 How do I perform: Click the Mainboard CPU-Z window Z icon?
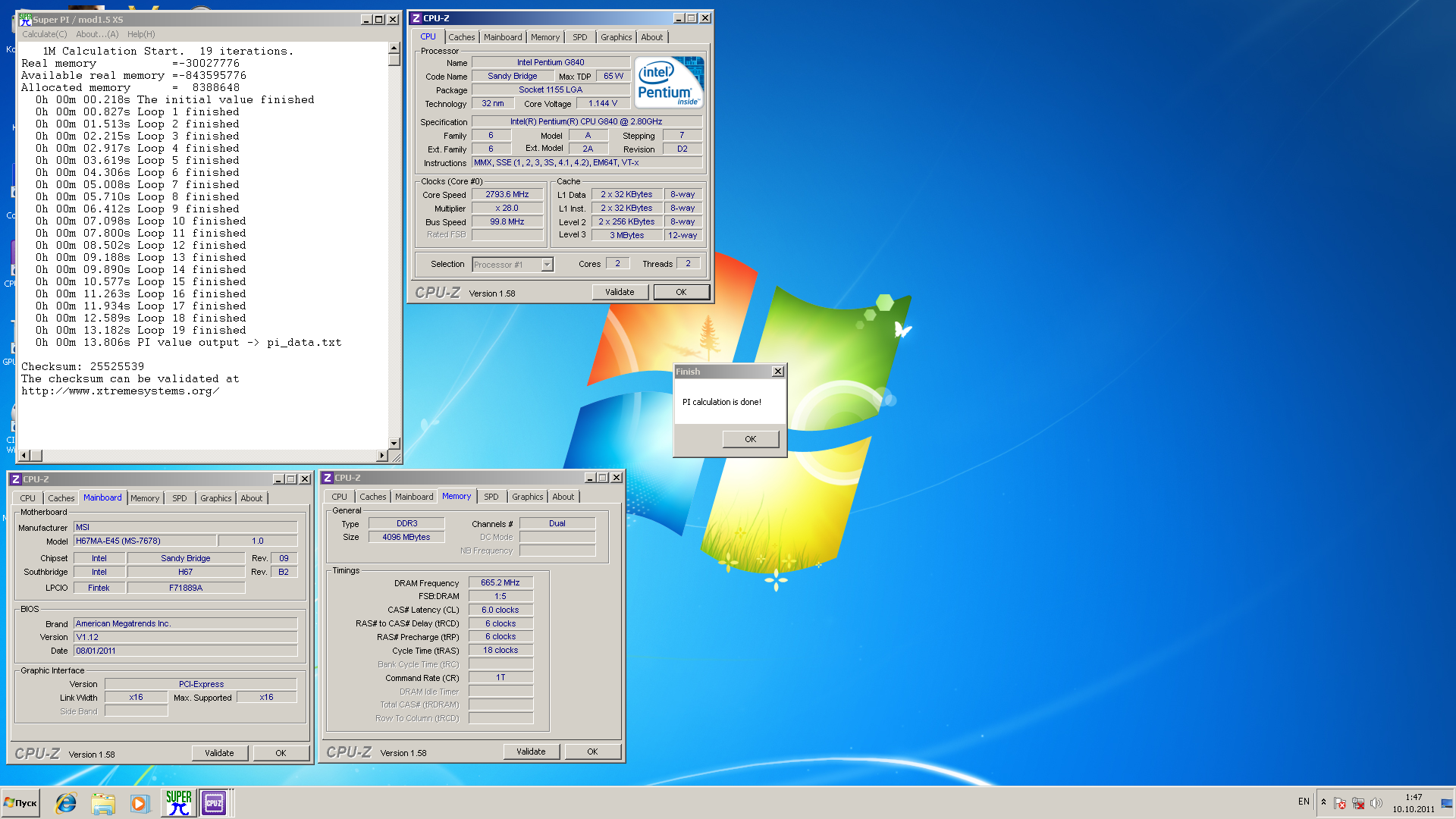15,479
